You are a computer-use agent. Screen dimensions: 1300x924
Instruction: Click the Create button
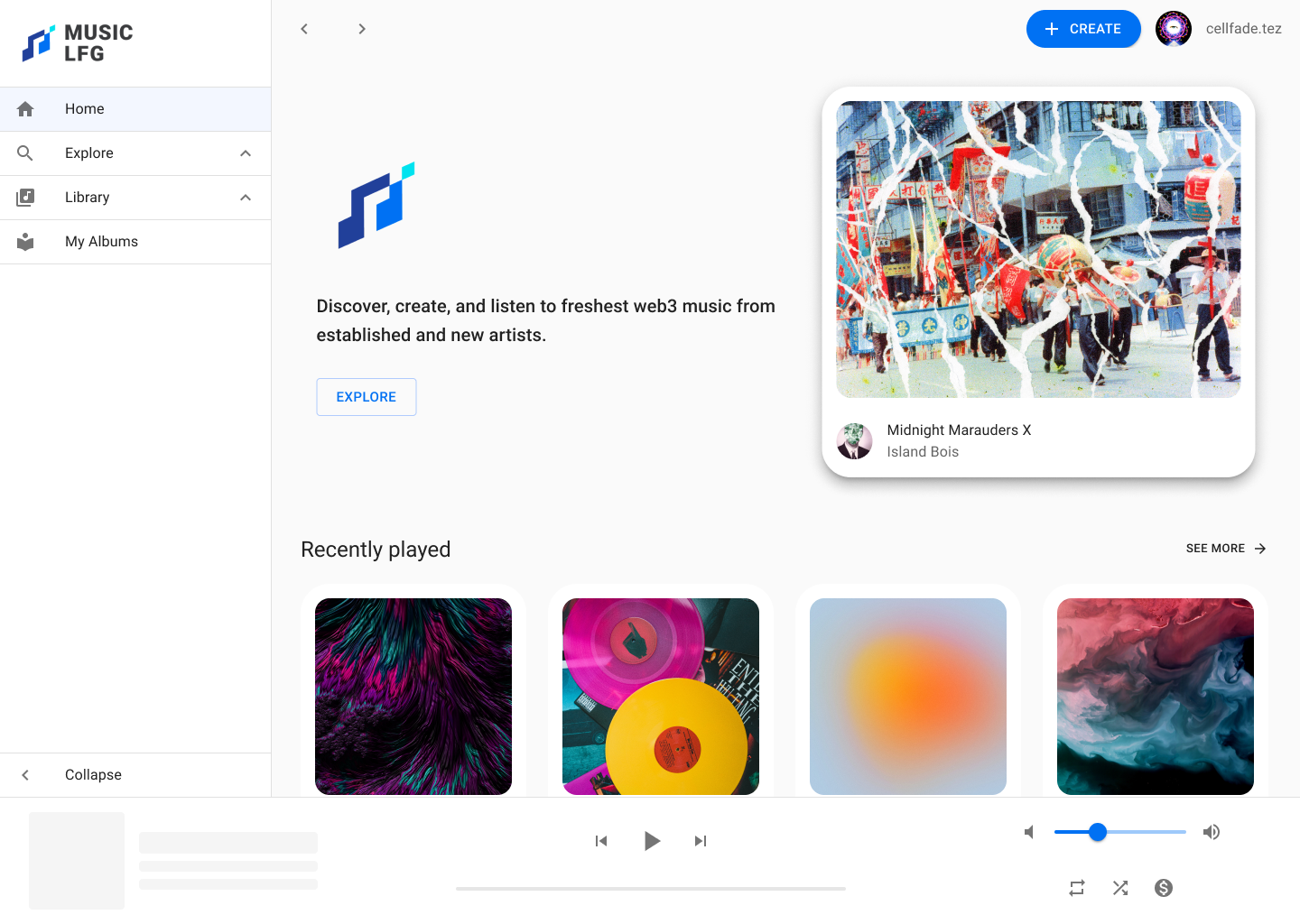tap(1083, 29)
